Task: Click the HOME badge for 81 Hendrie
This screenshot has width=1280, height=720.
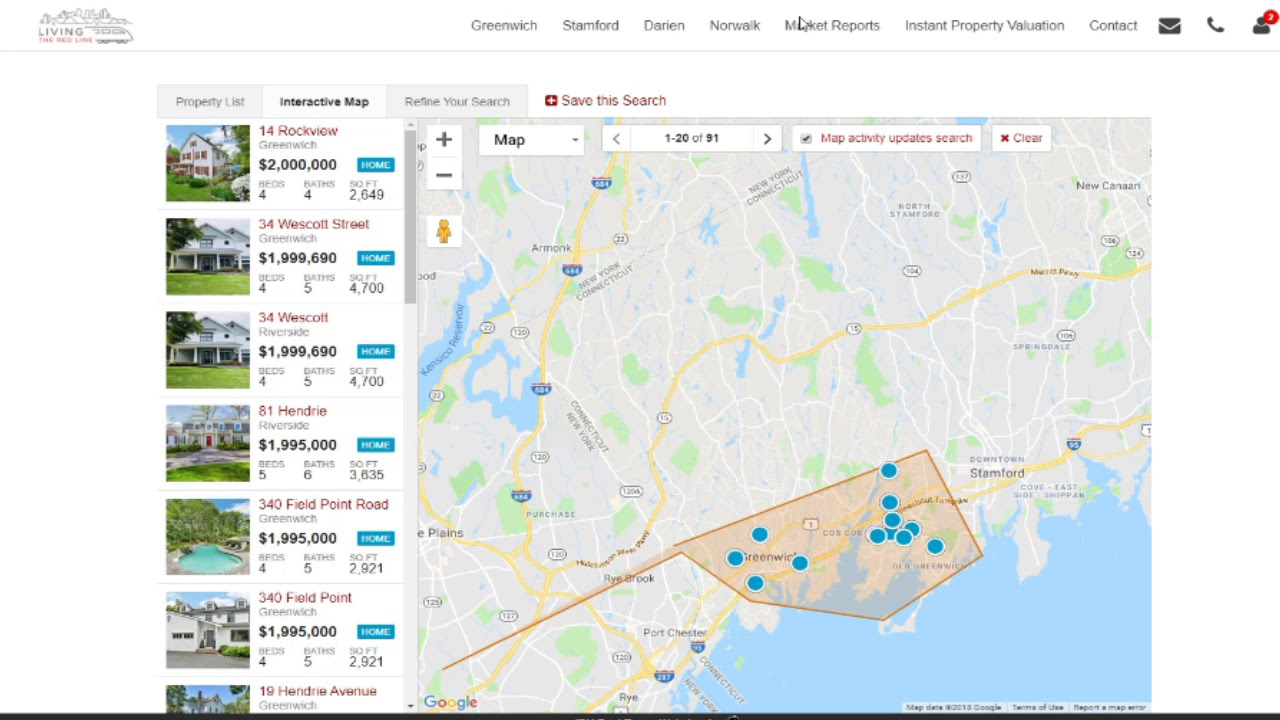Action: click(376, 445)
